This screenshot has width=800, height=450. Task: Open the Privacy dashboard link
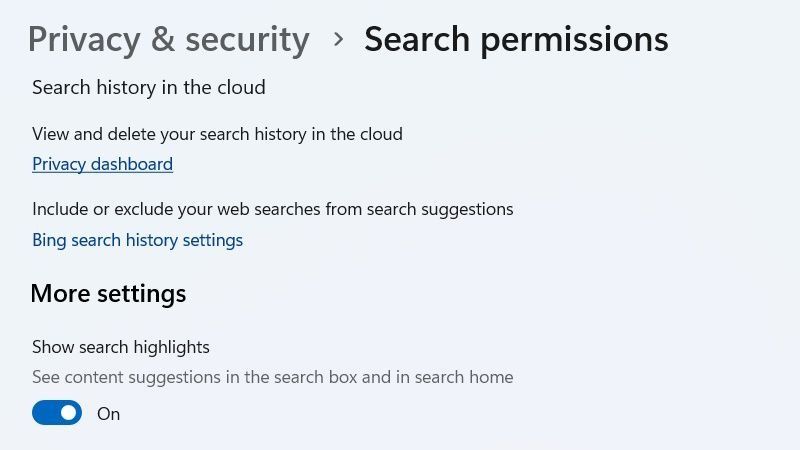tap(102, 164)
